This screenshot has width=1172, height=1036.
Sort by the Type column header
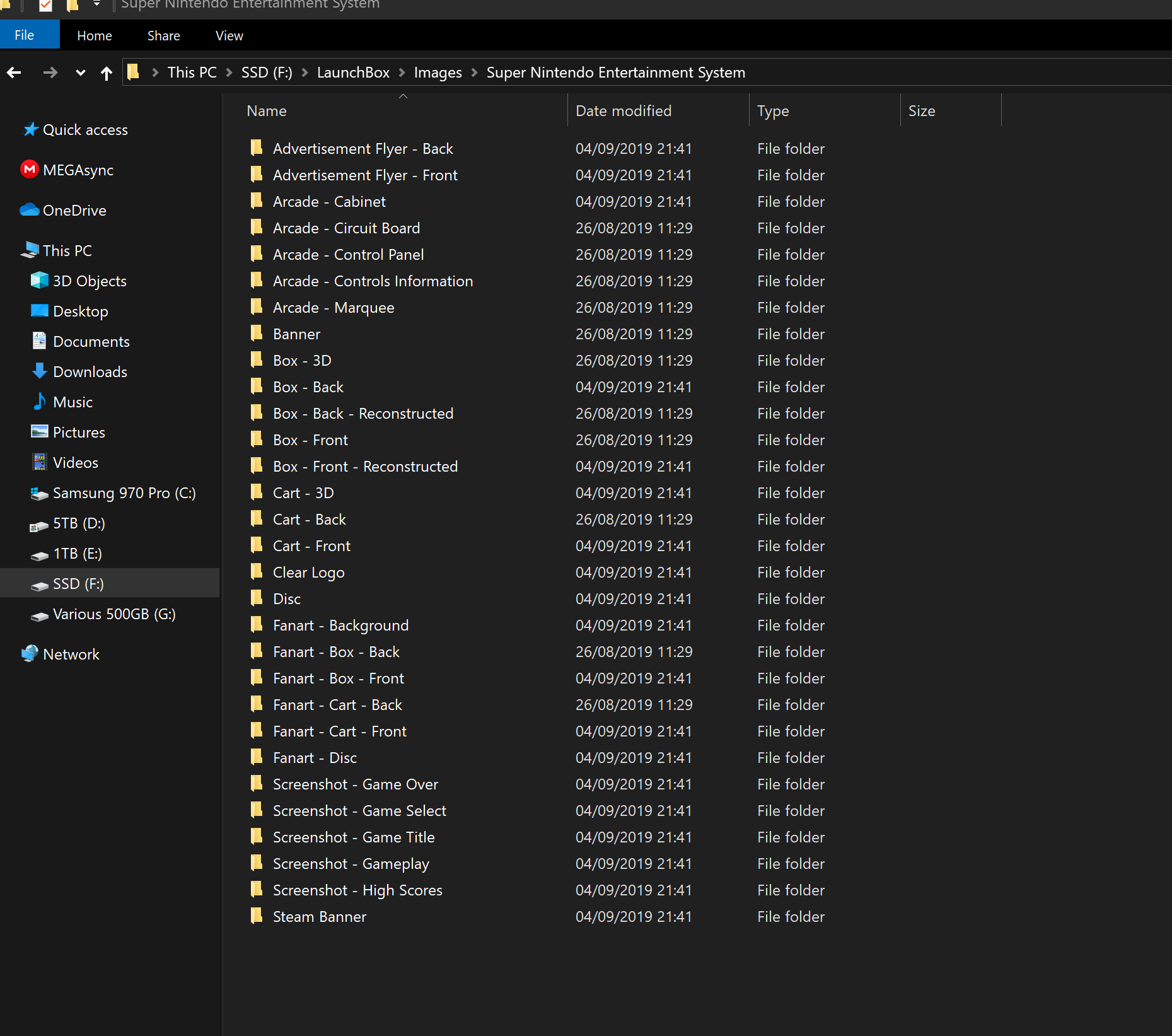coord(825,111)
